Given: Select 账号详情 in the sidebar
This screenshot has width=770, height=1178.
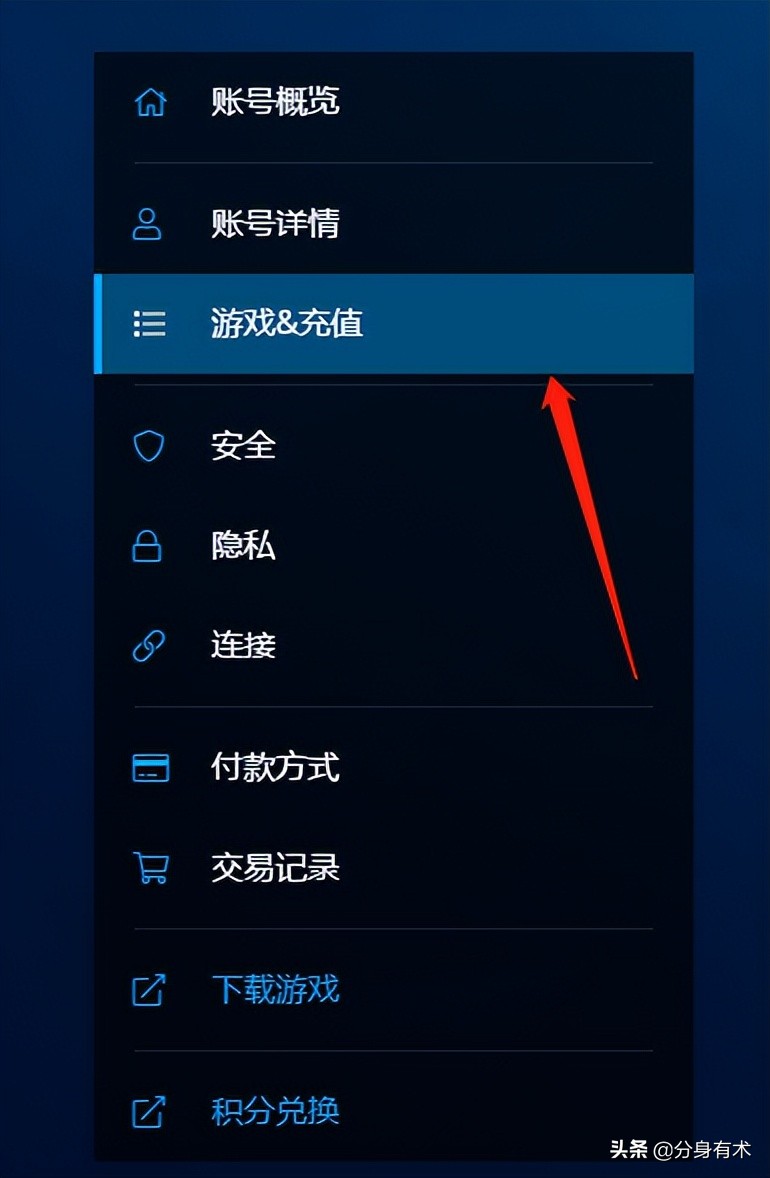Looking at the screenshot, I should pos(394,225).
